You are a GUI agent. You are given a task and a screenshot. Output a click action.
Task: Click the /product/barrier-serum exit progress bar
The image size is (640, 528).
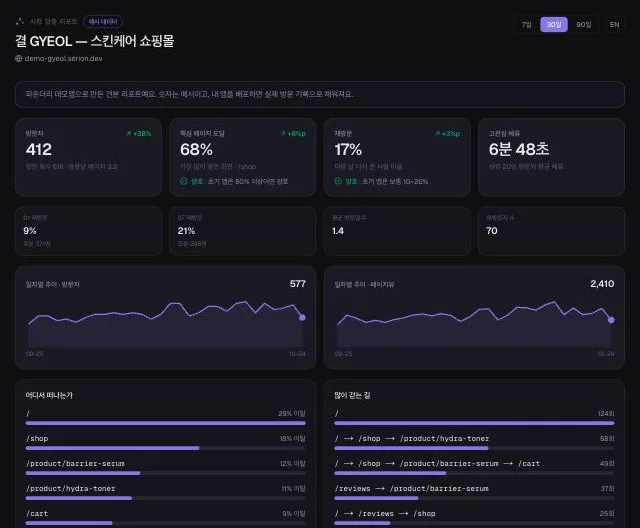(x=165, y=473)
